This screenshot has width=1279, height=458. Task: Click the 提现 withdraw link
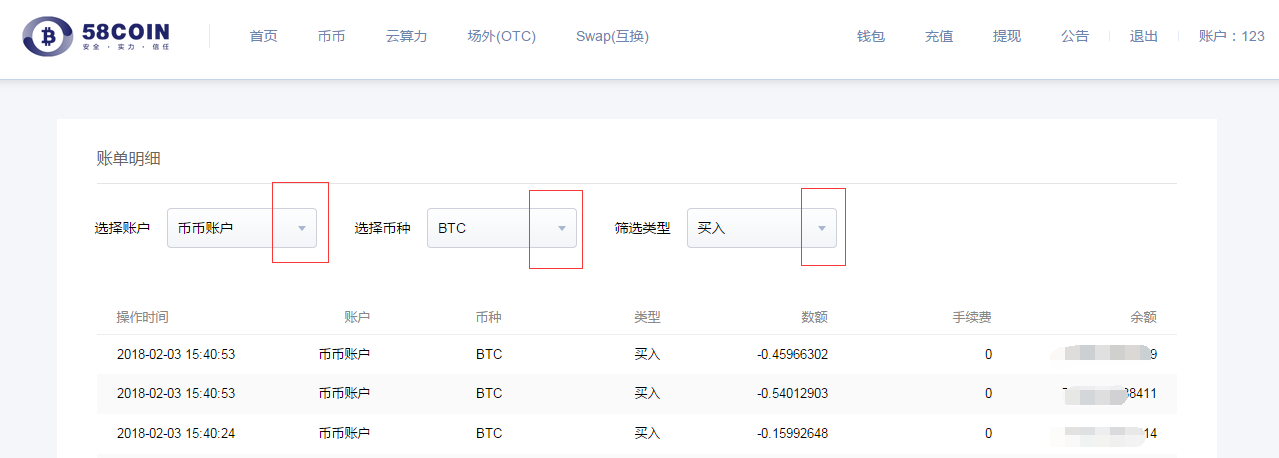point(1007,36)
